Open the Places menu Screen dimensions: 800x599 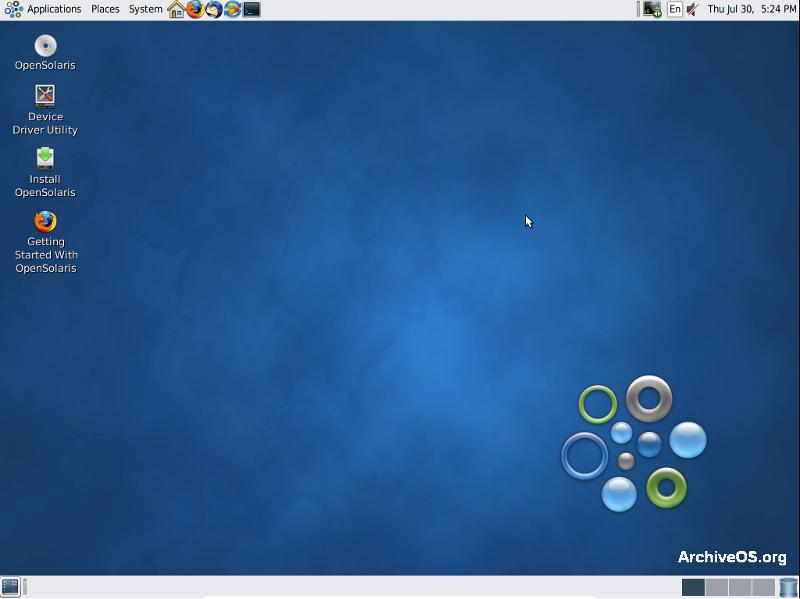click(x=105, y=9)
